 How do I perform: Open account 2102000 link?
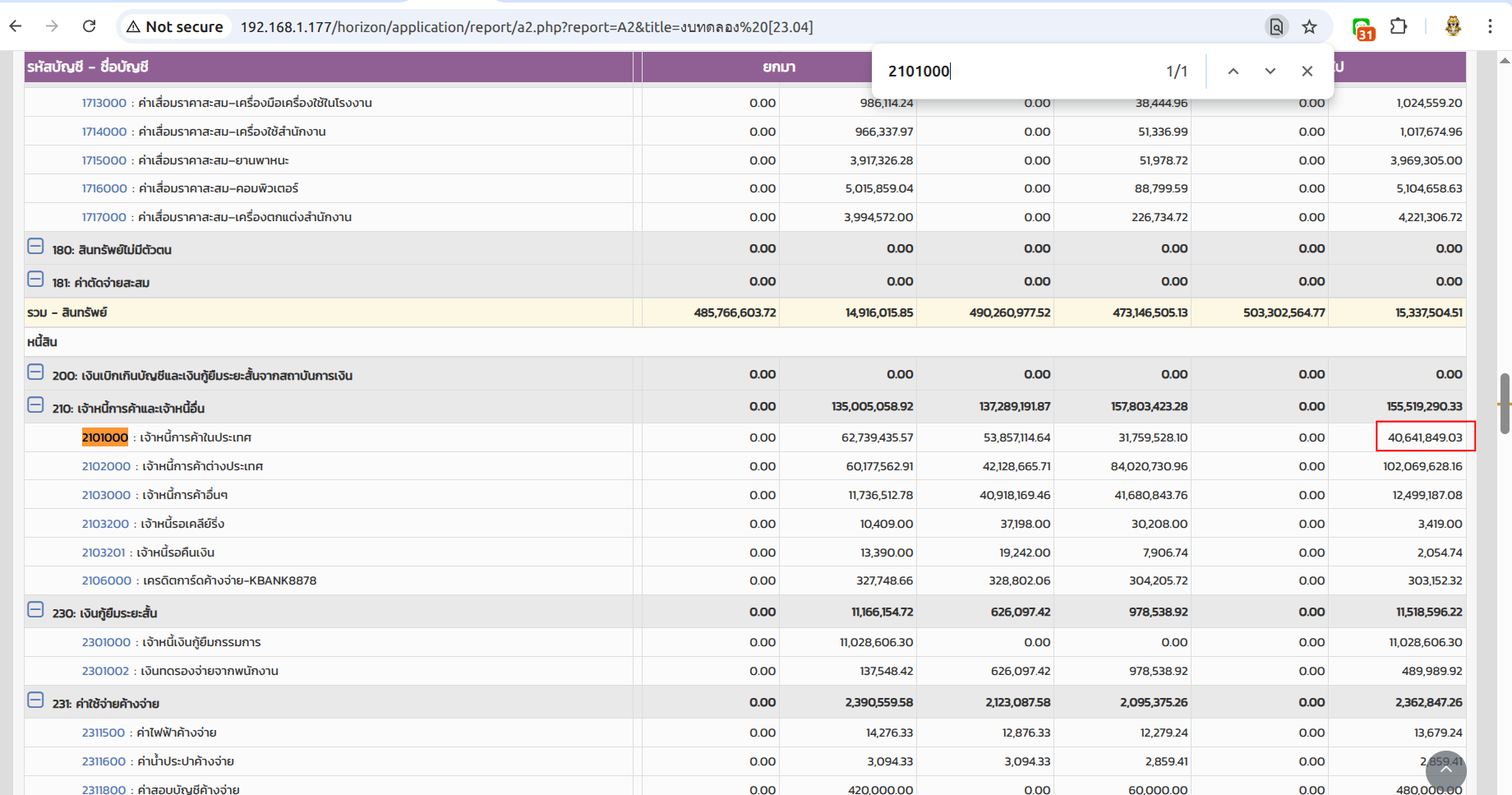(x=106, y=466)
